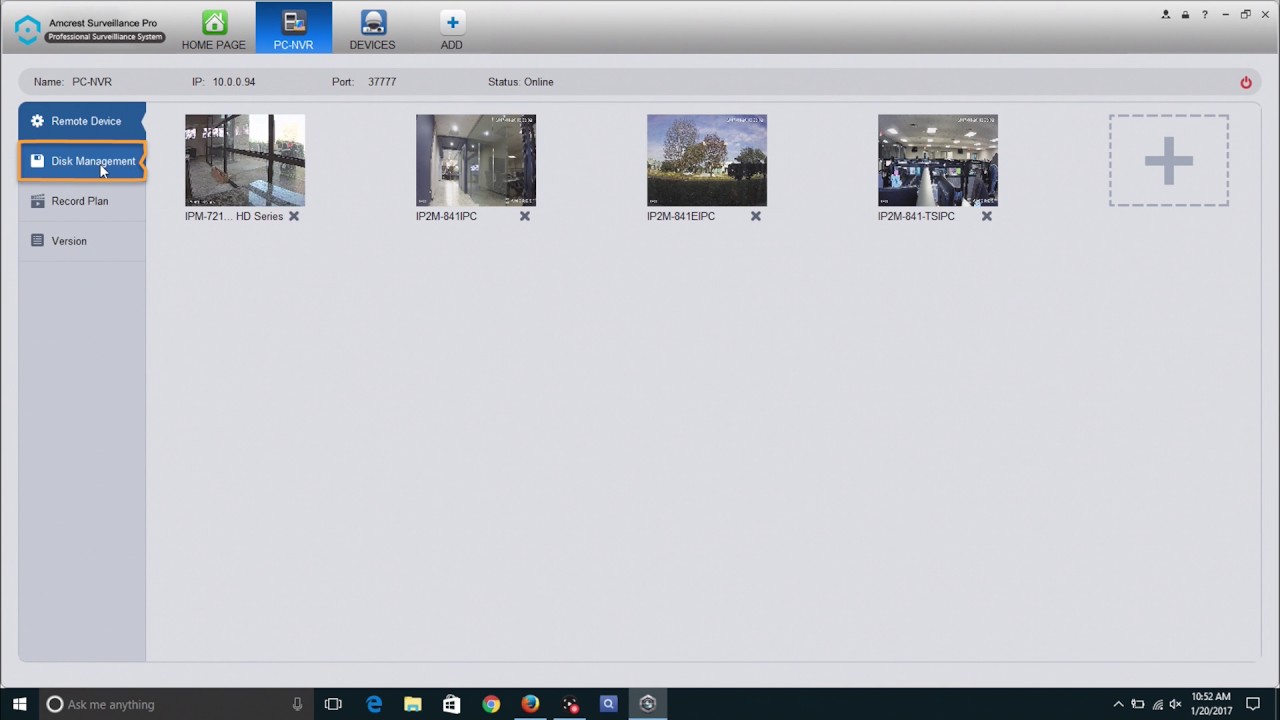Open the Windows Store from the taskbar
Screen dimensions: 1280x720
(452, 704)
